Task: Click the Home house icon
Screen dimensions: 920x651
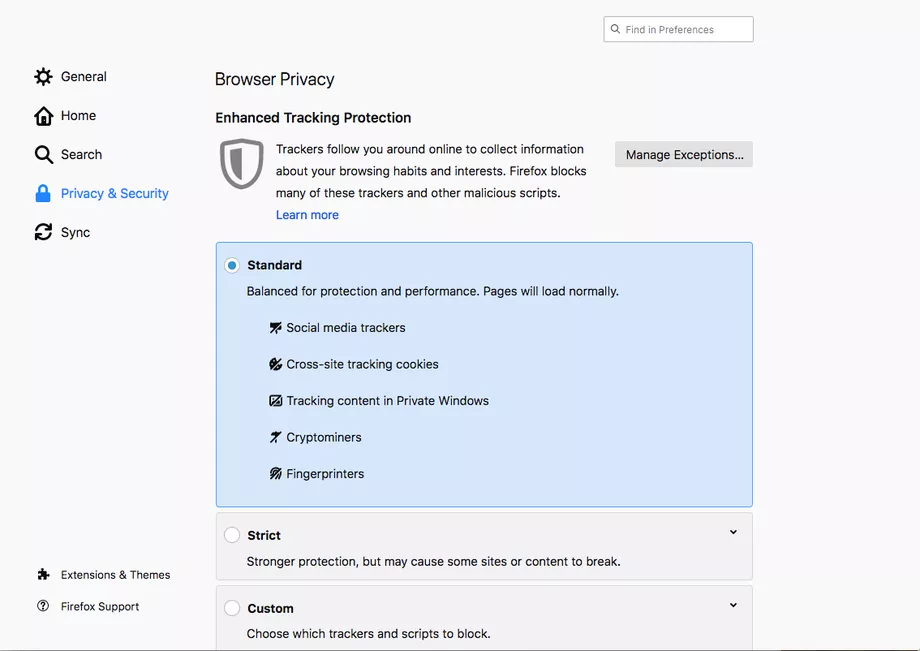Action: pyautogui.click(x=43, y=116)
